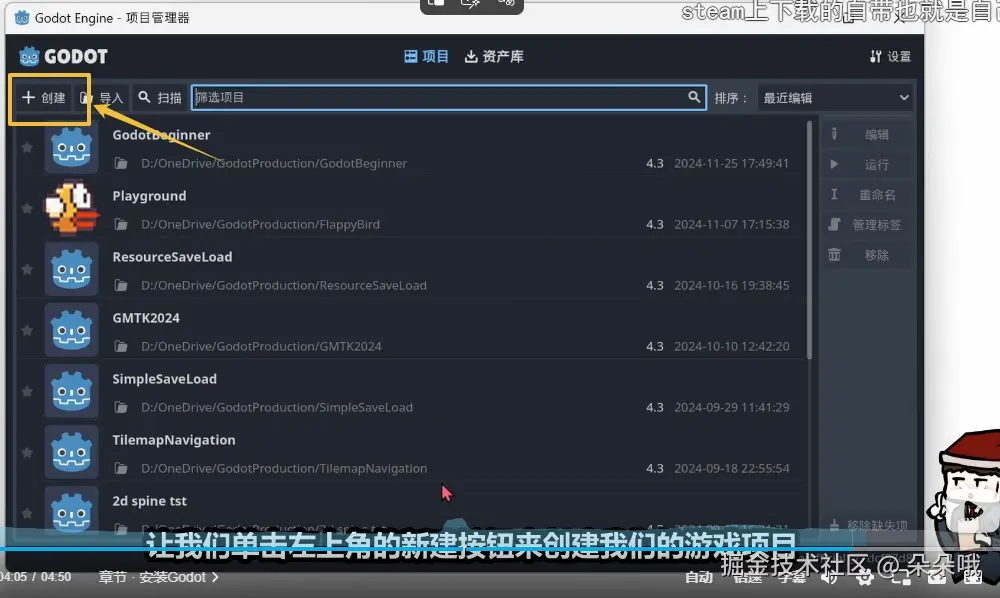The image size is (1000, 598).
Task: Click the TilemapNavigation project icon
Action: 71,452
